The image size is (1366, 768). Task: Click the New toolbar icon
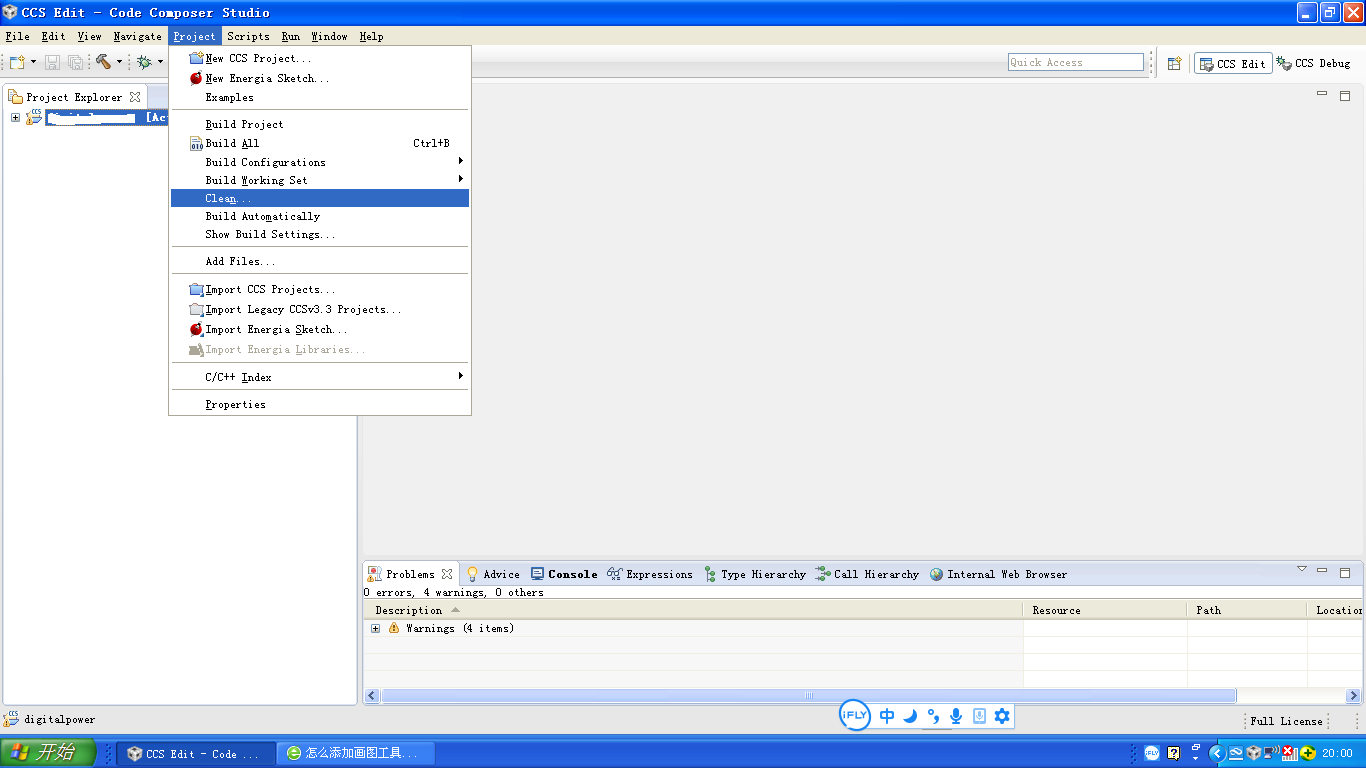click(x=16, y=62)
